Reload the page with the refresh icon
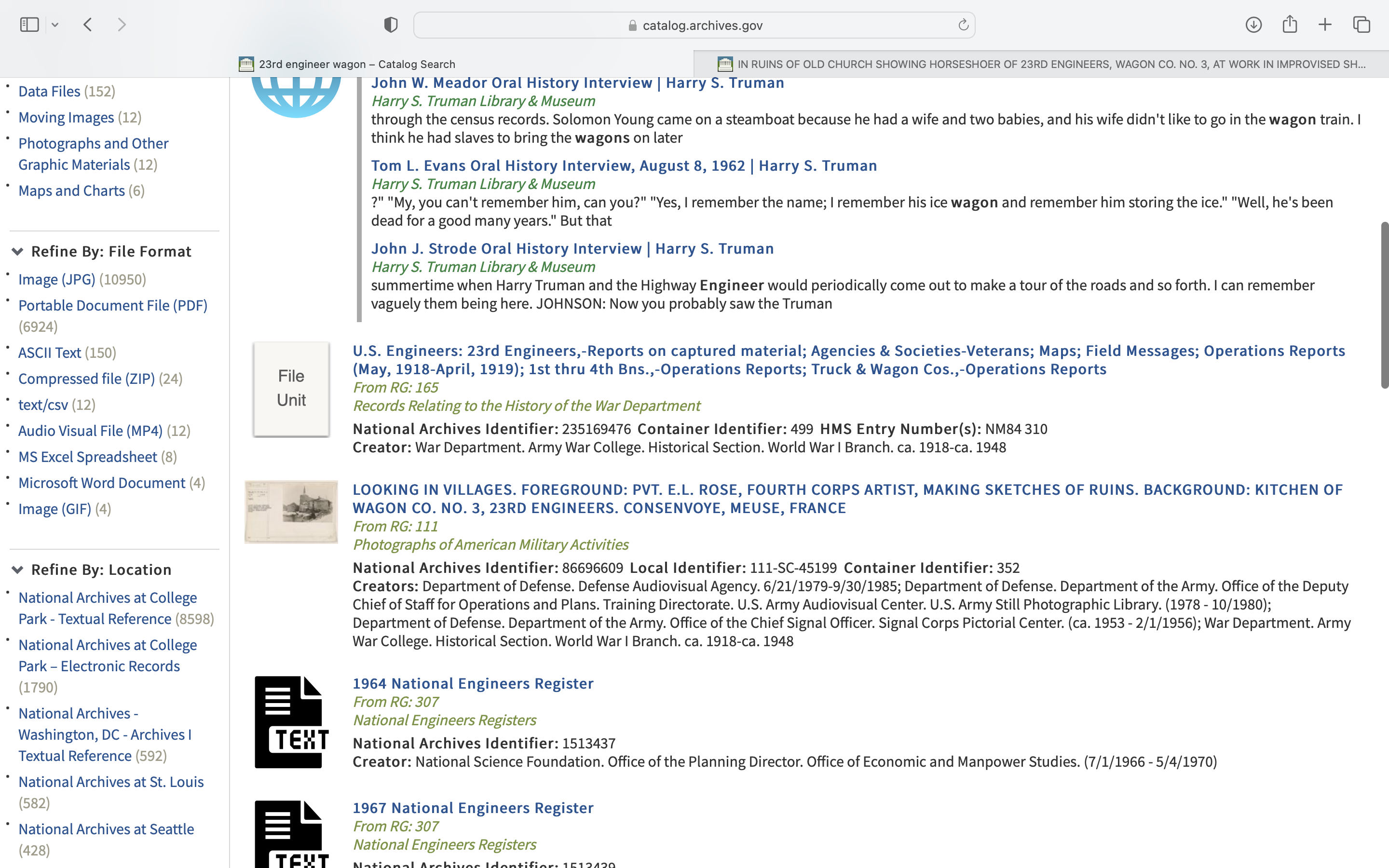This screenshot has height=868, width=1389. click(963, 25)
